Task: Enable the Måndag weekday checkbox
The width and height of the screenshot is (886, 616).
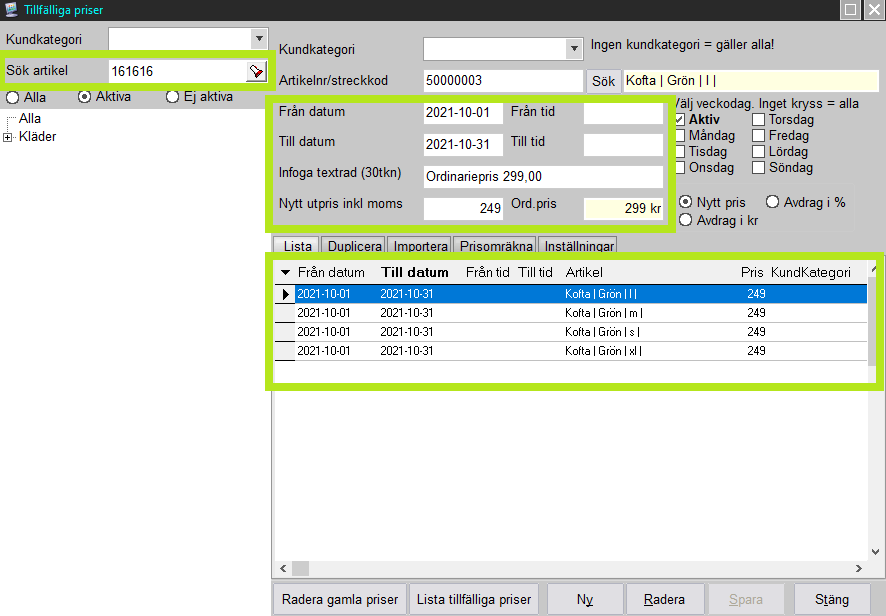Action: pyautogui.click(x=681, y=136)
